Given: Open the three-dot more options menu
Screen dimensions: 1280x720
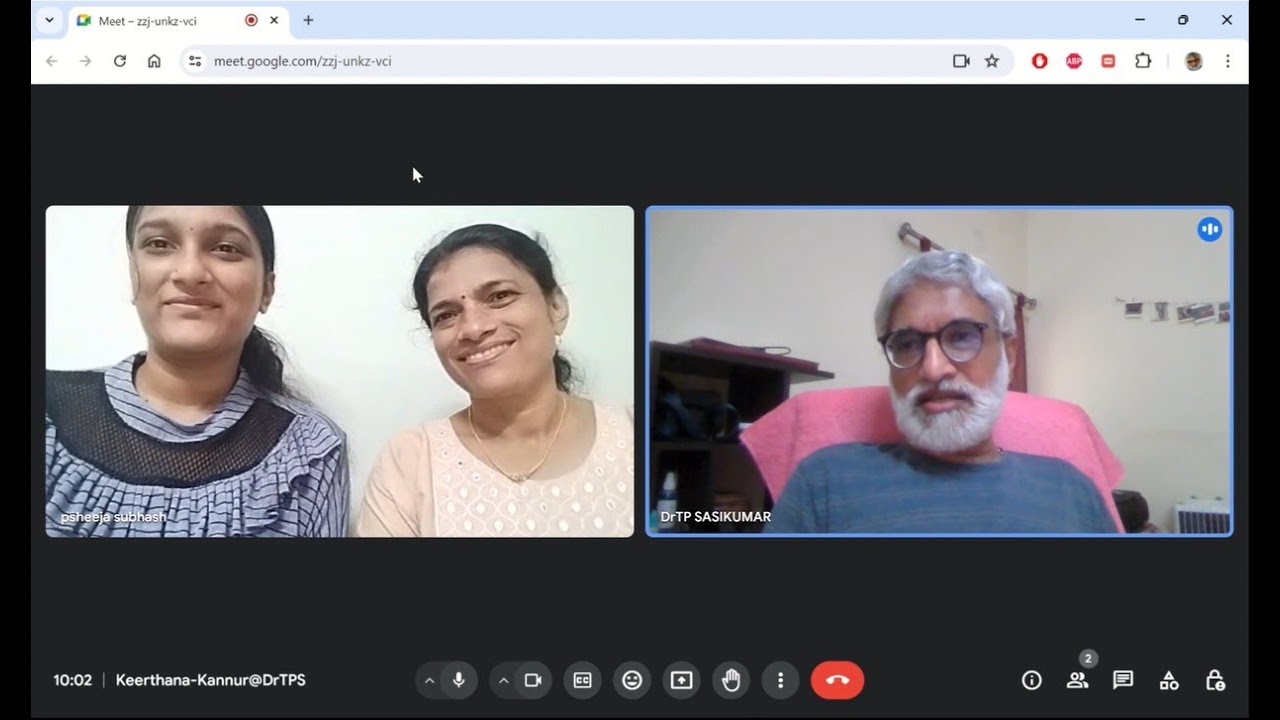Looking at the screenshot, I should (780, 680).
